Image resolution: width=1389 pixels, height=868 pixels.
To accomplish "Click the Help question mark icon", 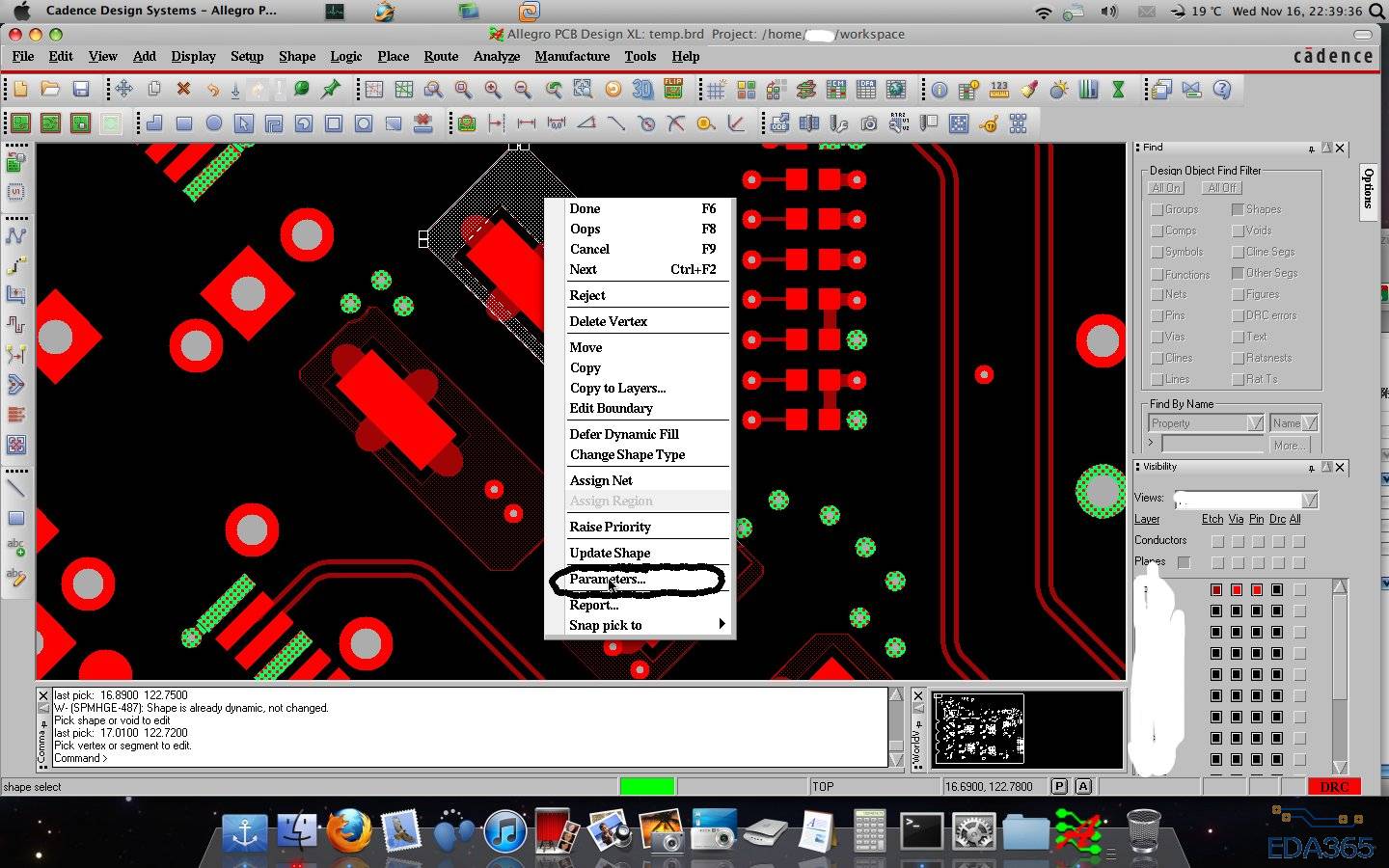I will [1222, 90].
